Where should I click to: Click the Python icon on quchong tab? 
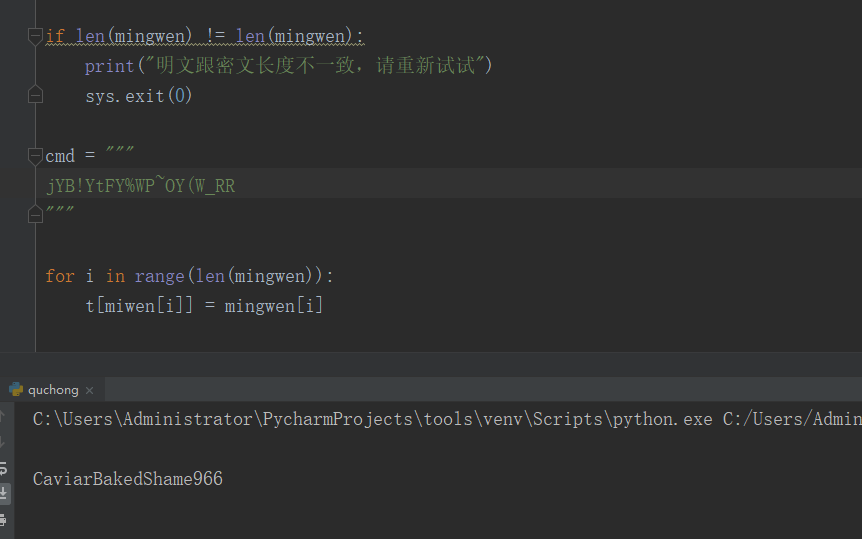16,389
